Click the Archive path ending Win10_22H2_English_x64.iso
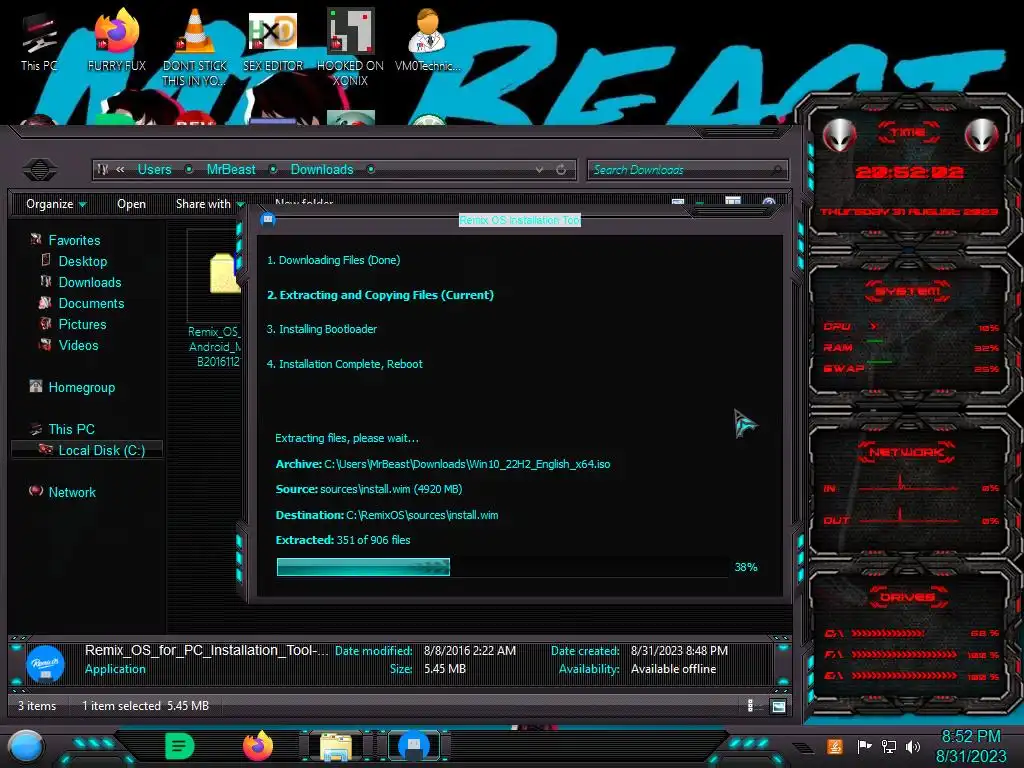 click(443, 464)
